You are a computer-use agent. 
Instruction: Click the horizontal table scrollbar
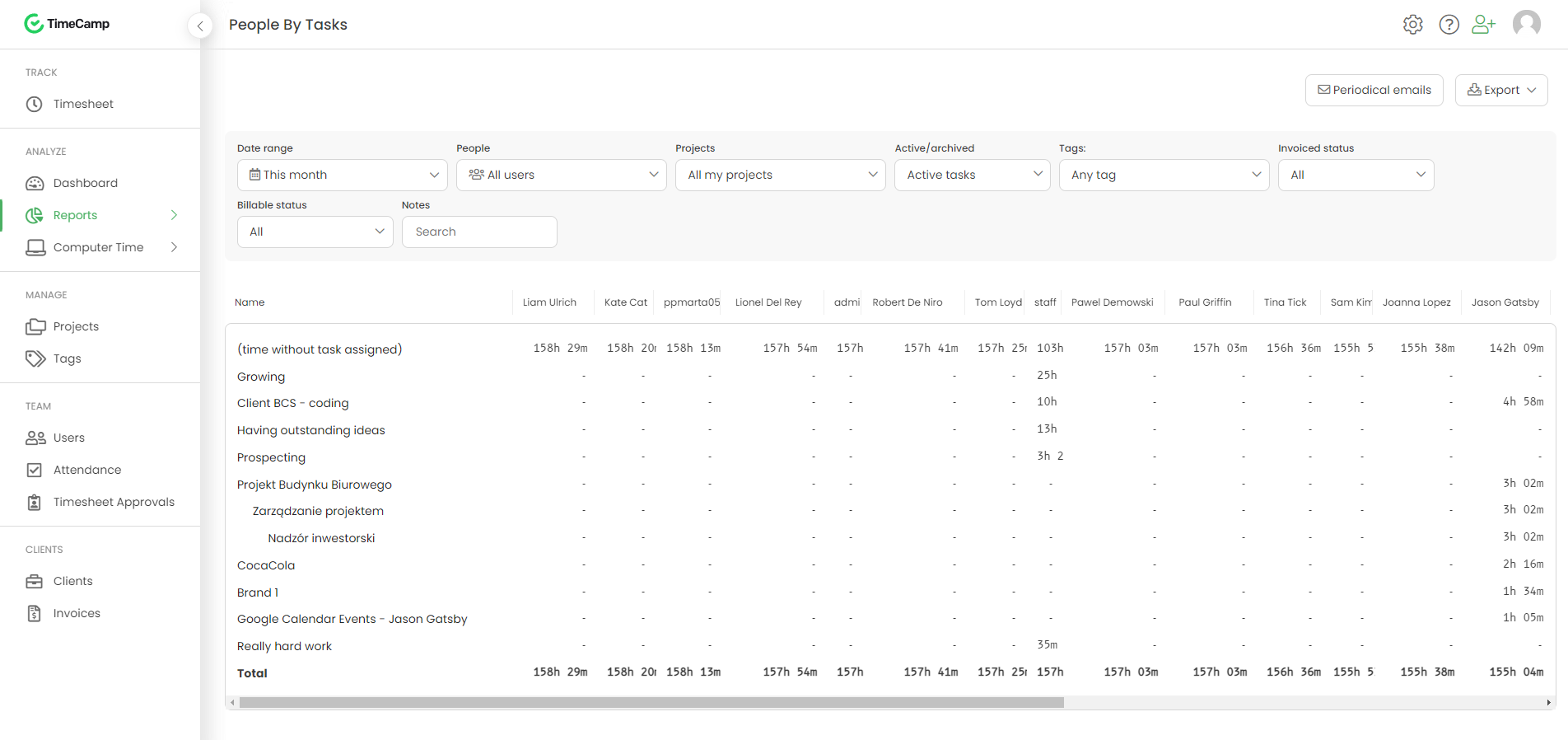tap(651, 703)
